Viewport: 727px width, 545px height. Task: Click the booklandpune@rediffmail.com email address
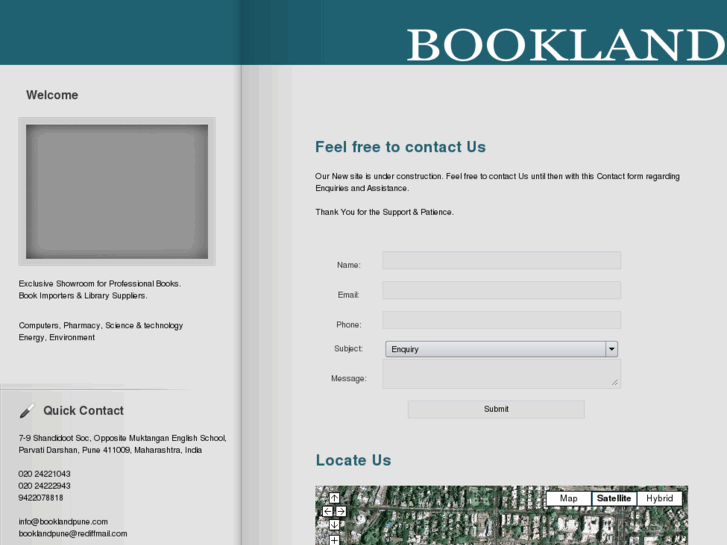tap(73, 533)
